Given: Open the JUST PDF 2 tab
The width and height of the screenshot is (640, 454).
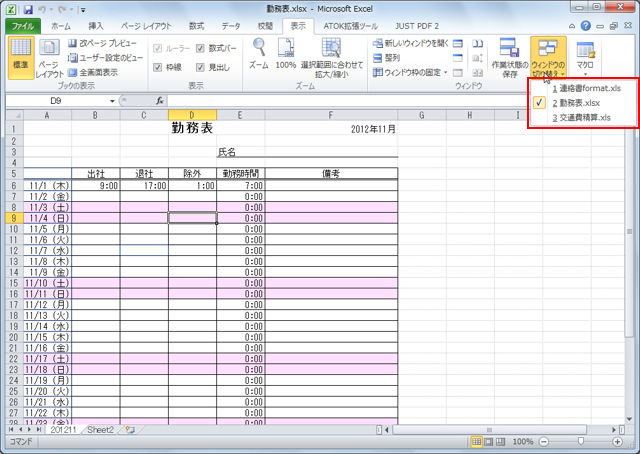Looking at the screenshot, I should coord(417,26).
